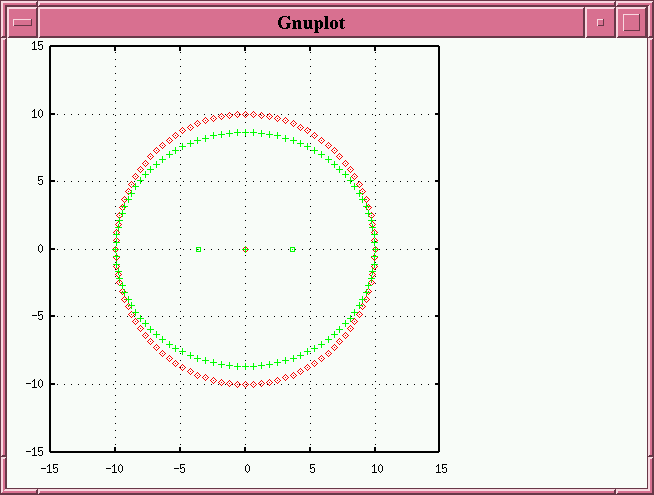Click the y-axis label 10
The image size is (654, 495).
[x=36, y=114]
